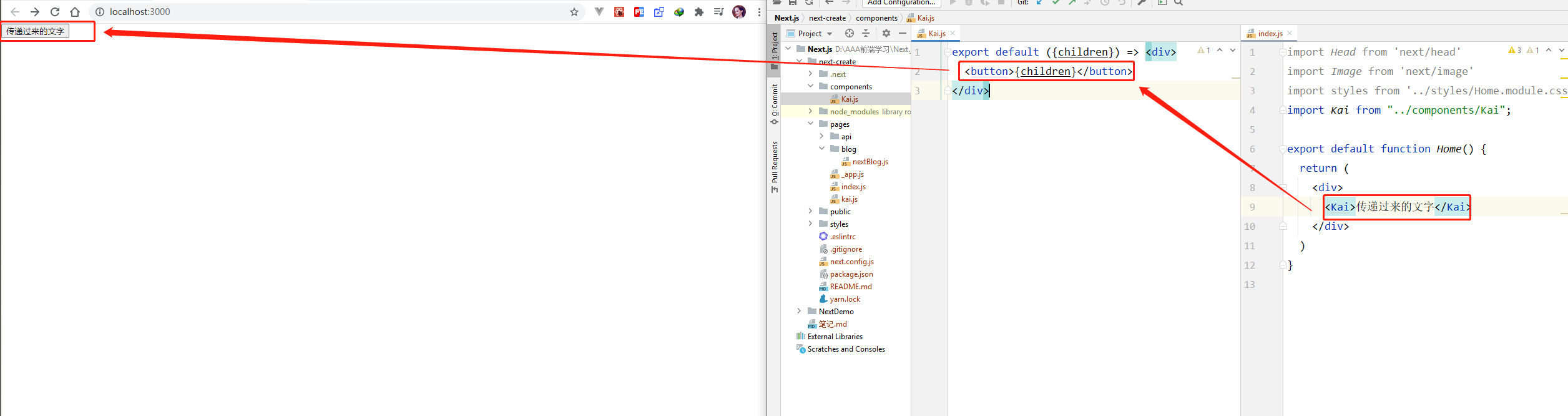
Task: Collapse the Next.js root folder
Action: (x=788, y=49)
